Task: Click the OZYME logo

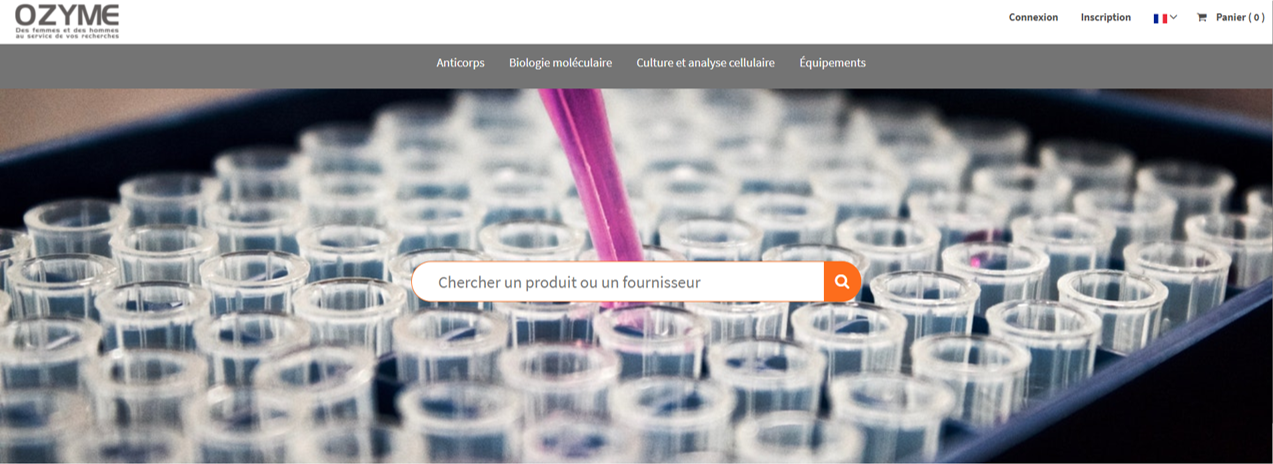Action: pos(67,21)
